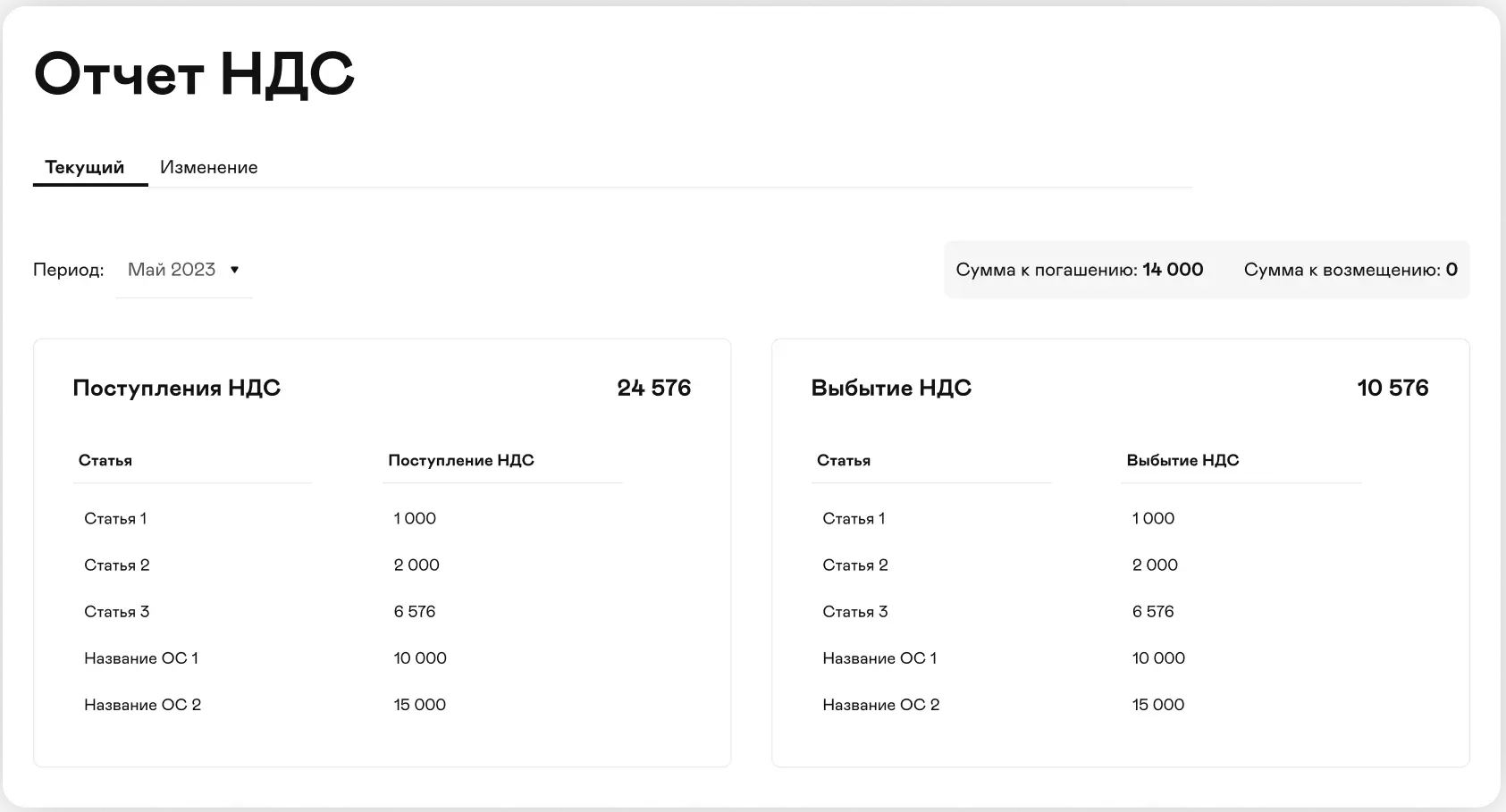Click the Период: label
This screenshot has height=812, width=1506.
pos(69,270)
